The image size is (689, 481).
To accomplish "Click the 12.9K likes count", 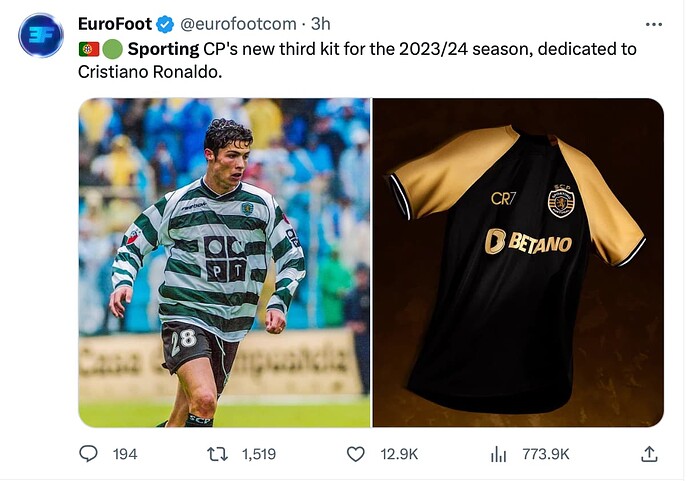I will [399, 454].
